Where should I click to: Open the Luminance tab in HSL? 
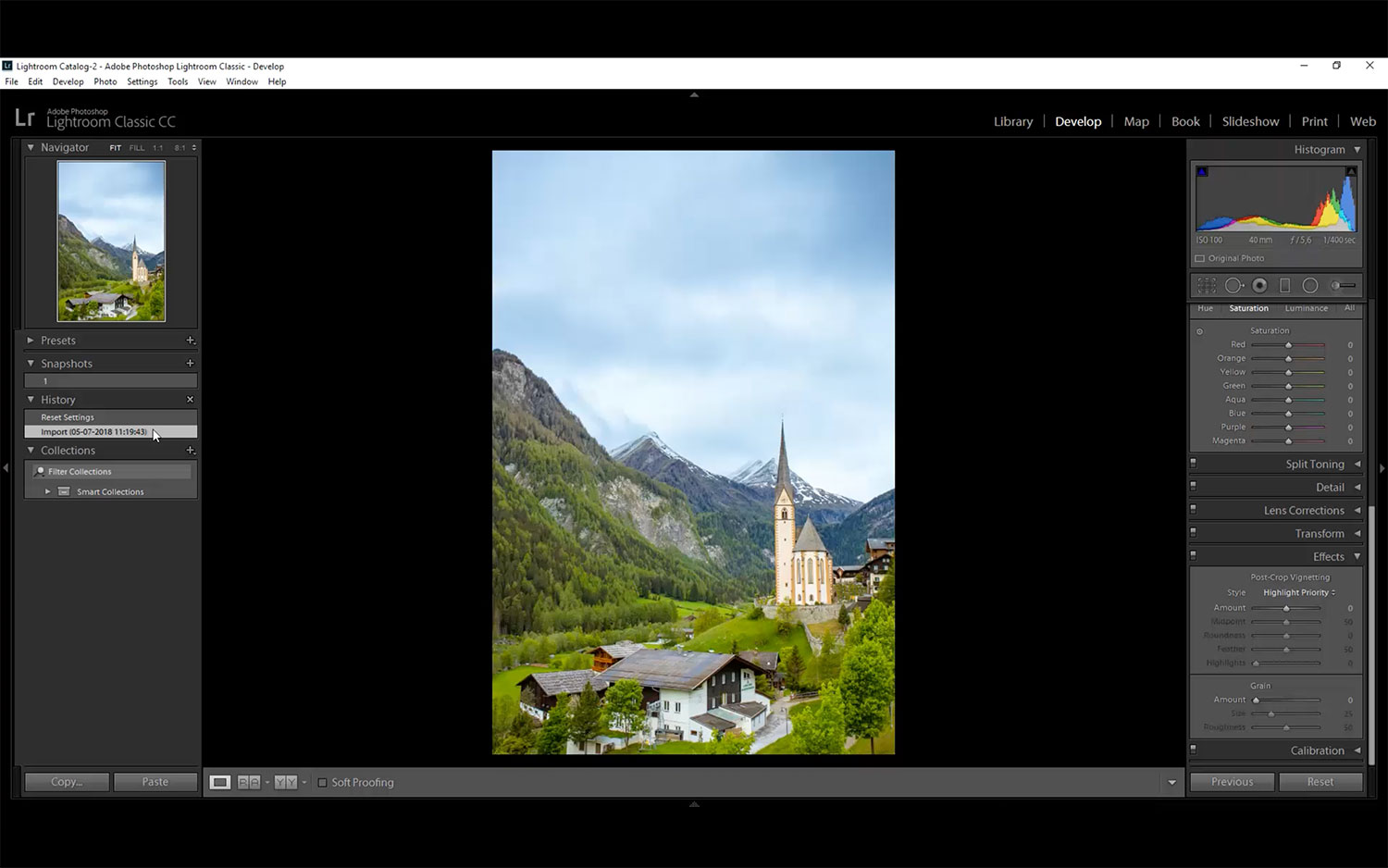(1306, 308)
